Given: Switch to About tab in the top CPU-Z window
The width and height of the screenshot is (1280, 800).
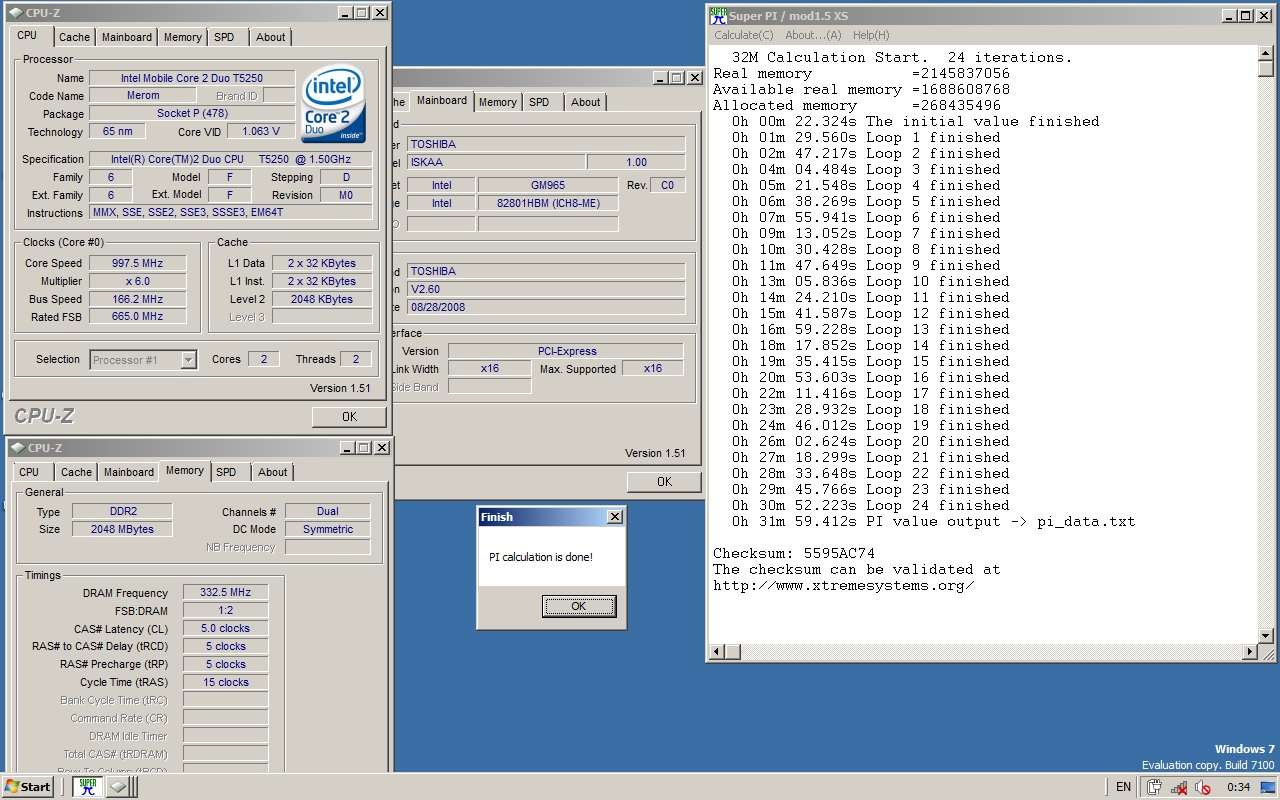Looking at the screenshot, I should [x=271, y=37].
